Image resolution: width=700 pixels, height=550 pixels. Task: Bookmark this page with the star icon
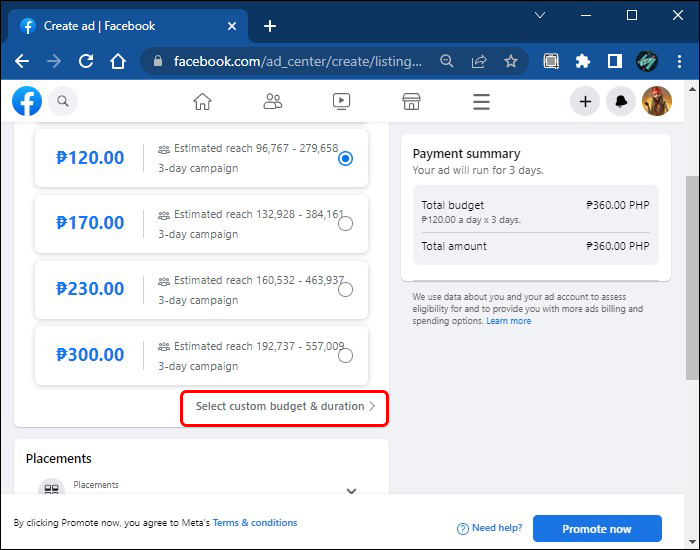(x=511, y=61)
